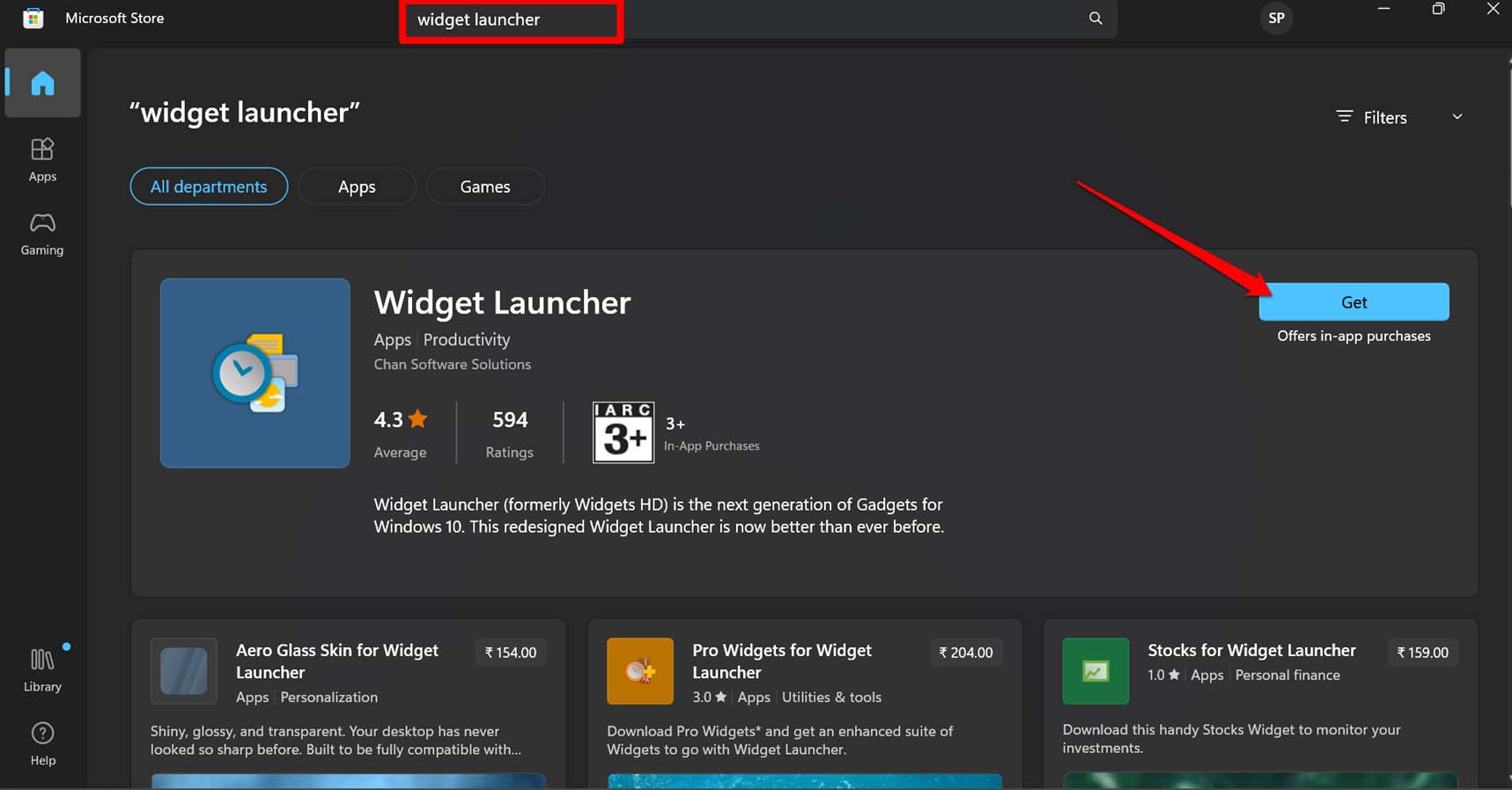Click the Stocks card screenshot preview

[1260, 780]
